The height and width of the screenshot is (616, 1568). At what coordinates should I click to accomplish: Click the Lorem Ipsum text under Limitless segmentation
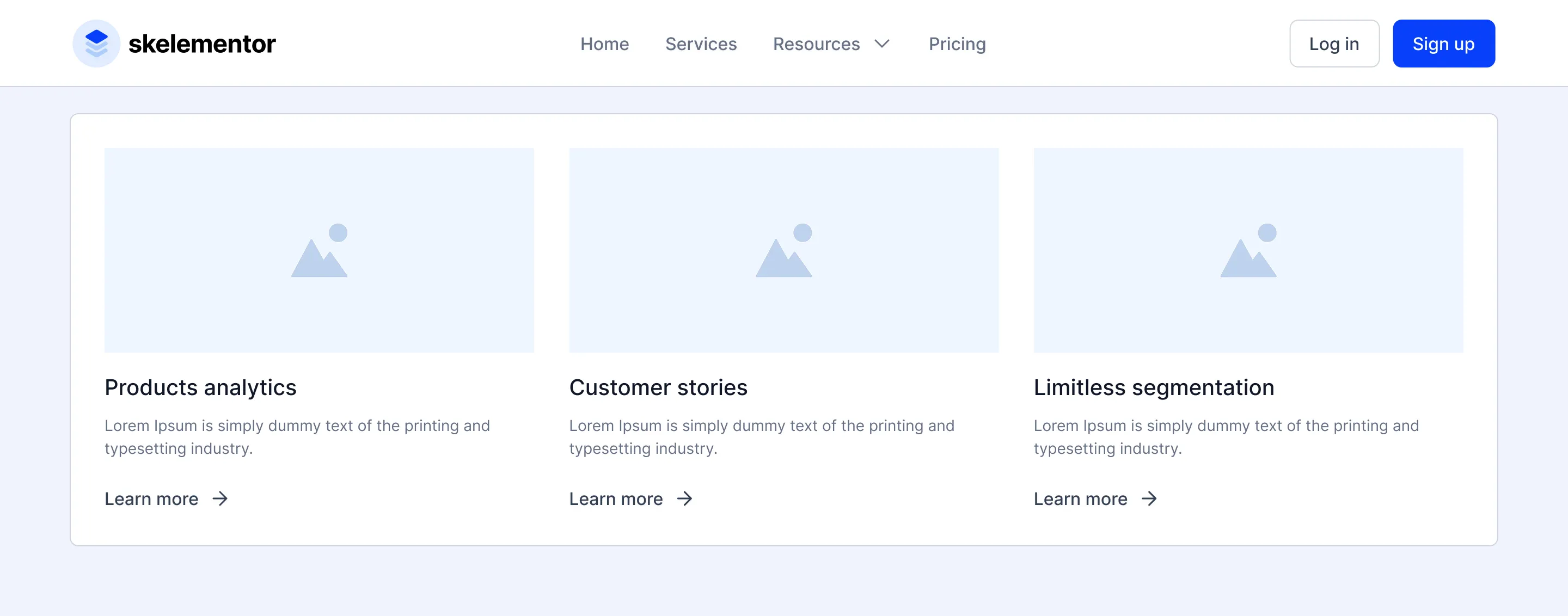(x=1226, y=436)
